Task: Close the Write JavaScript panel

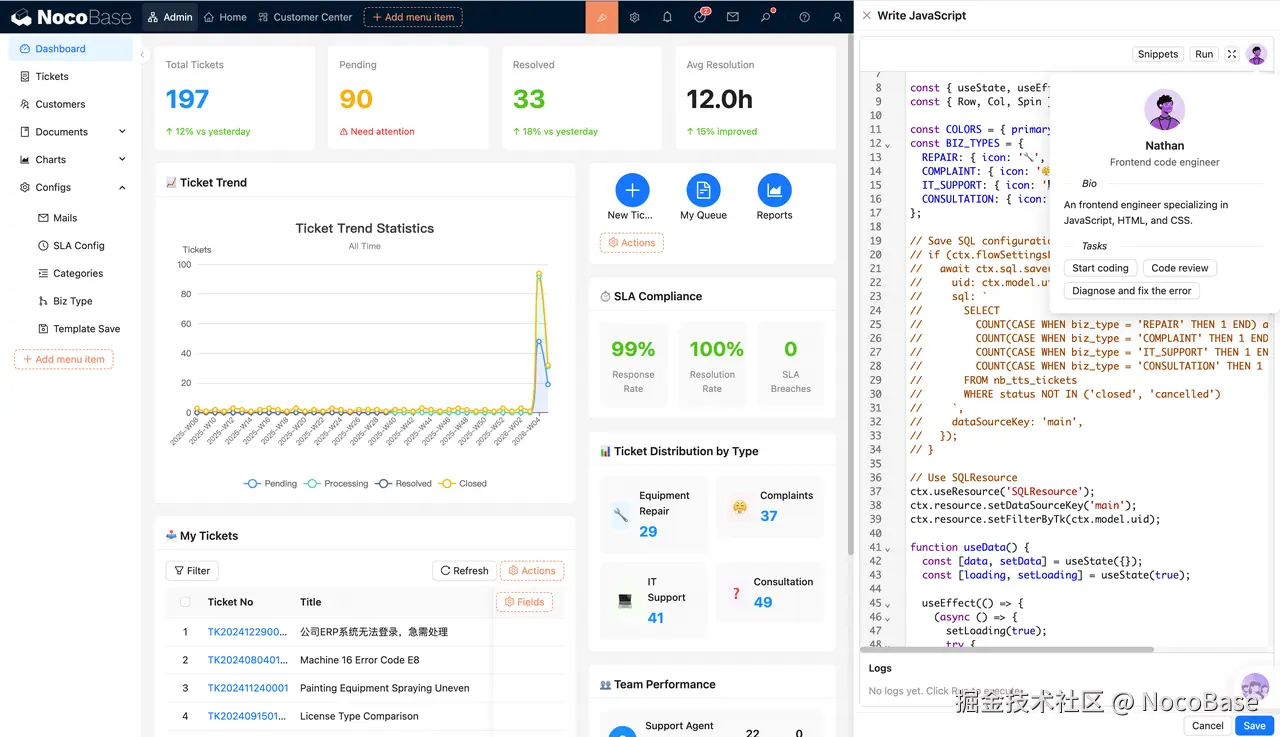Action: [867, 16]
